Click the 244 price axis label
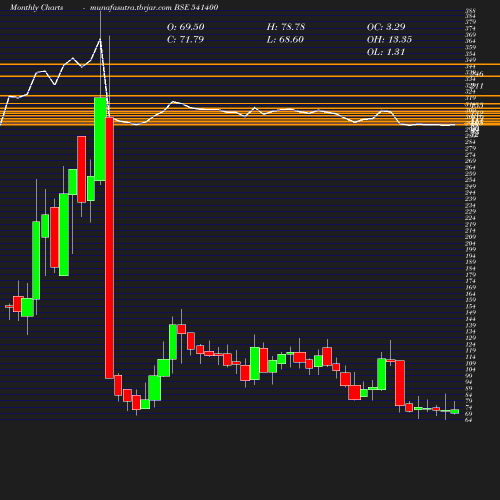The image size is (500, 500). (x=470, y=193)
